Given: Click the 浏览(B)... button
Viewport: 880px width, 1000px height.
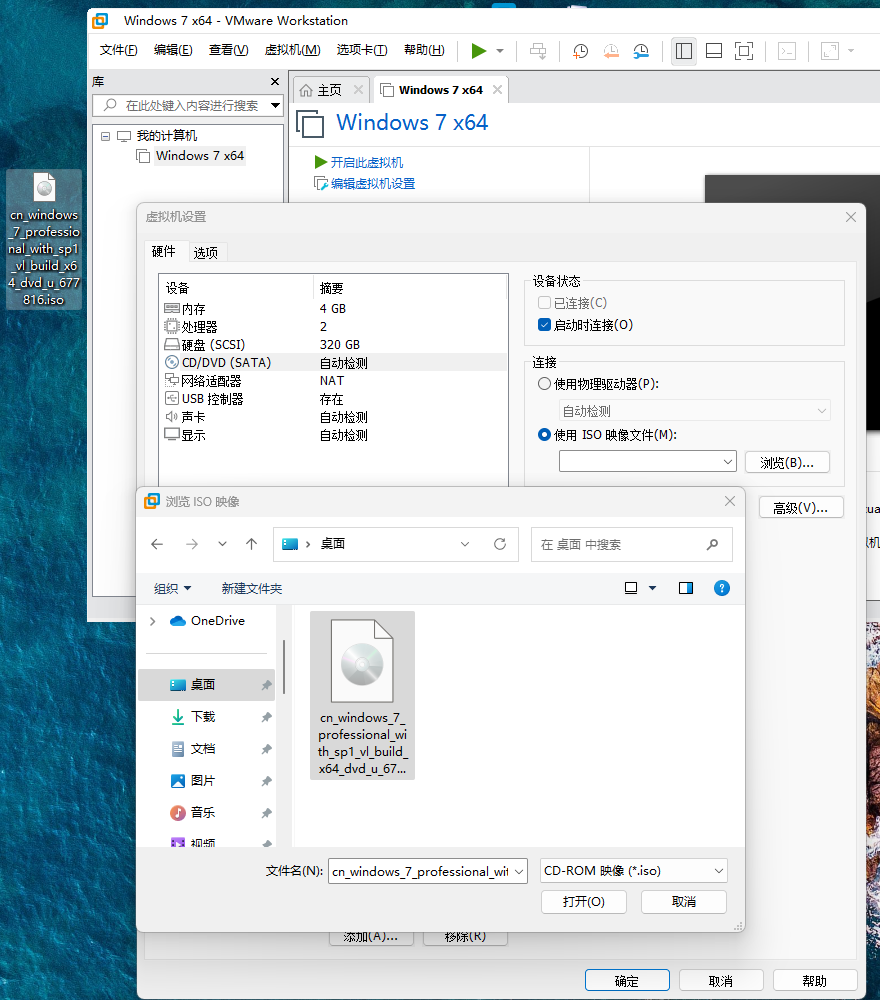Looking at the screenshot, I should tap(787, 462).
